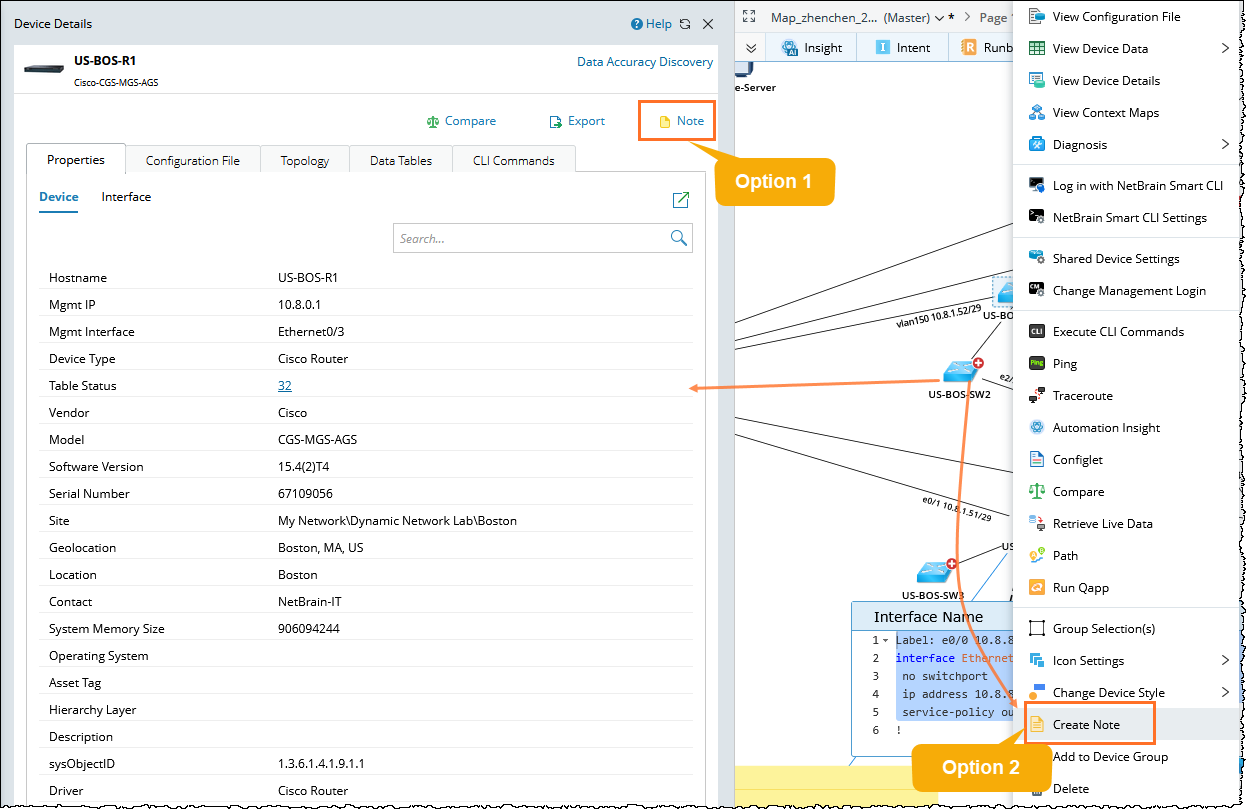Expand the Icon Settings submenu

pyautogui.click(x=1225, y=660)
